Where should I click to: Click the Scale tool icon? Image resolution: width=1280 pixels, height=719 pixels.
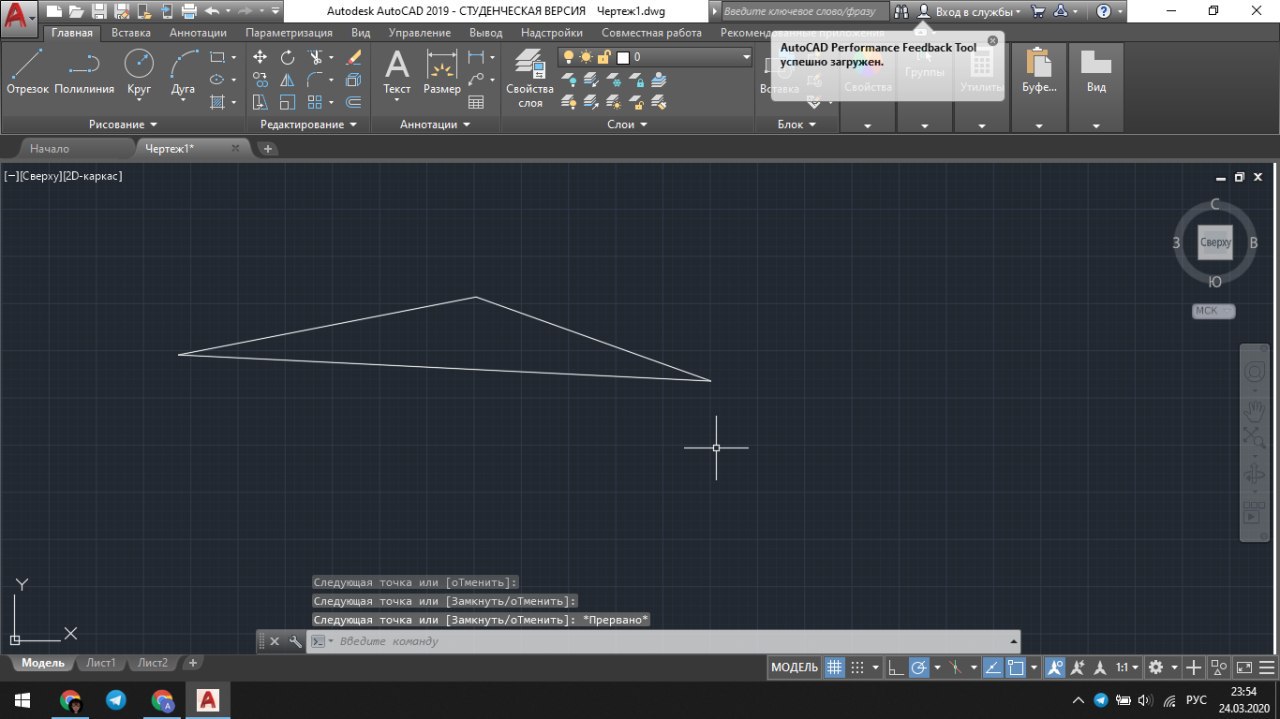pyautogui.click(x=288, y=101)
